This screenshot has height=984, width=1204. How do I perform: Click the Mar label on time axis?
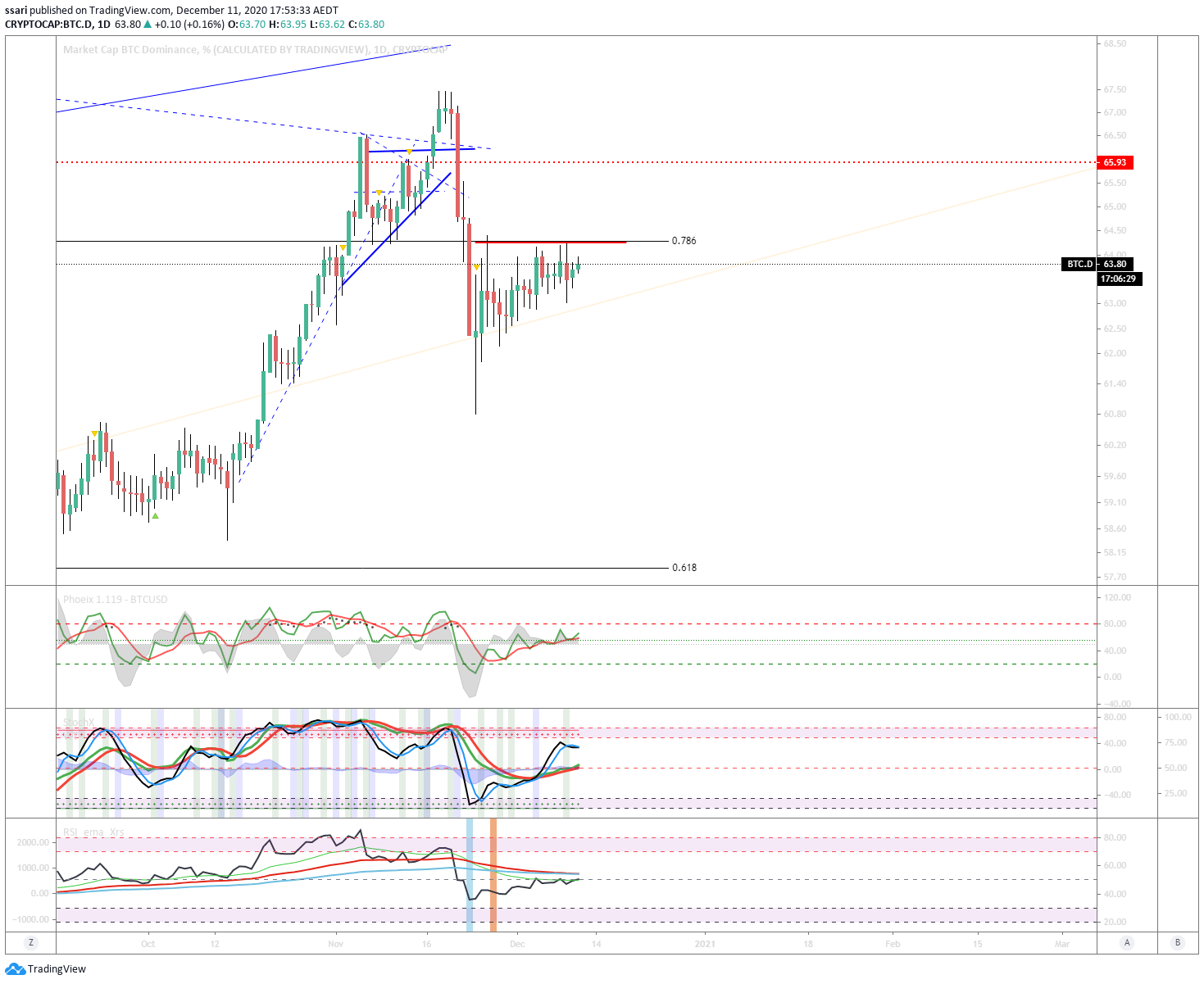1062,944
